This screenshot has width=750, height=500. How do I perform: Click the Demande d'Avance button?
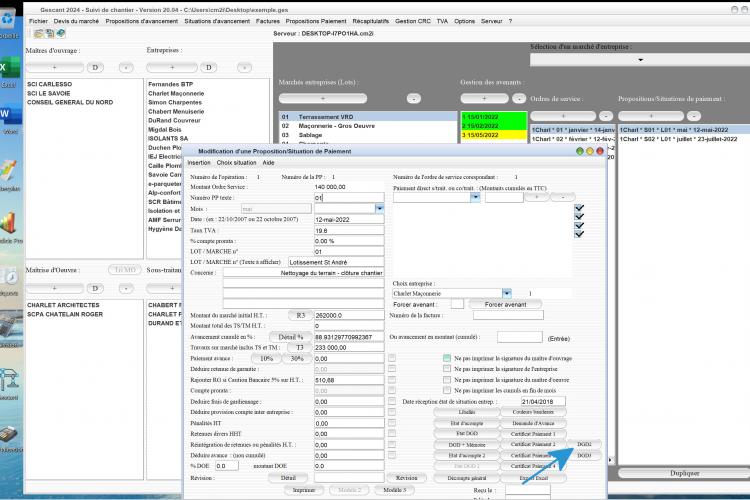coord(533,423)
